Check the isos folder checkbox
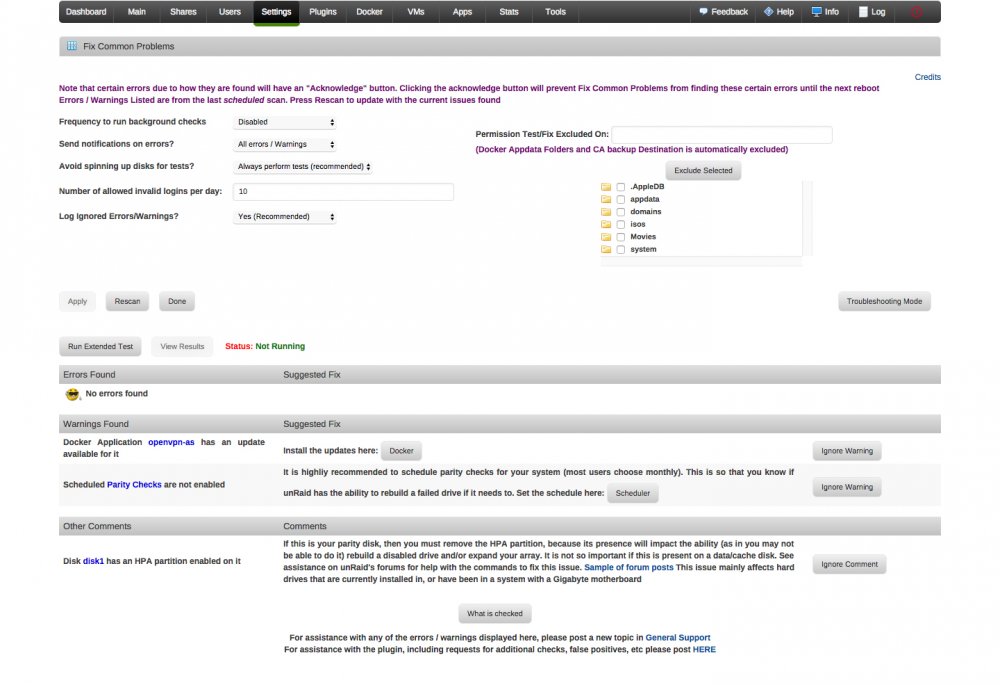 pyautogui.click(x=621, y=225)
